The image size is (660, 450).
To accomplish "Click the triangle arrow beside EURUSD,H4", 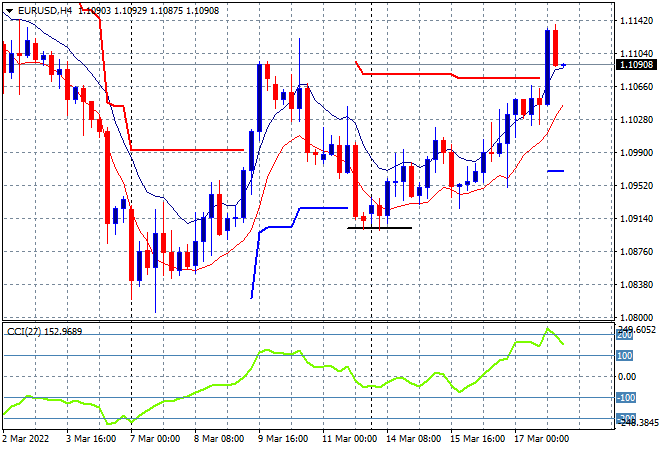I will (9, 11).
